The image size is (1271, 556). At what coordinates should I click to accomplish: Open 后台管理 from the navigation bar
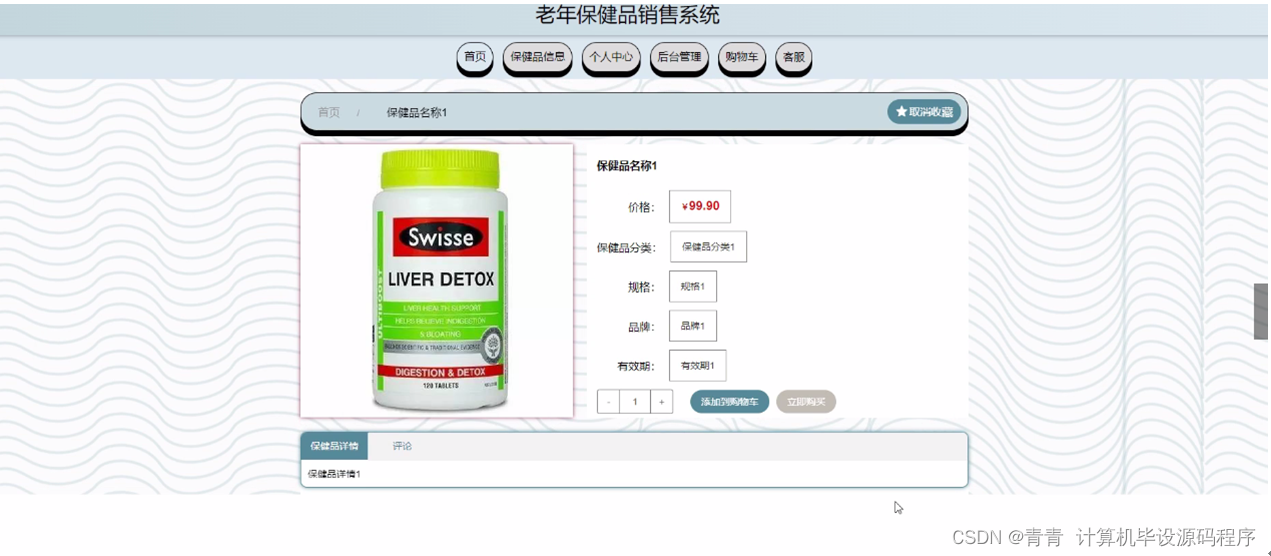[x=679, y=57]
